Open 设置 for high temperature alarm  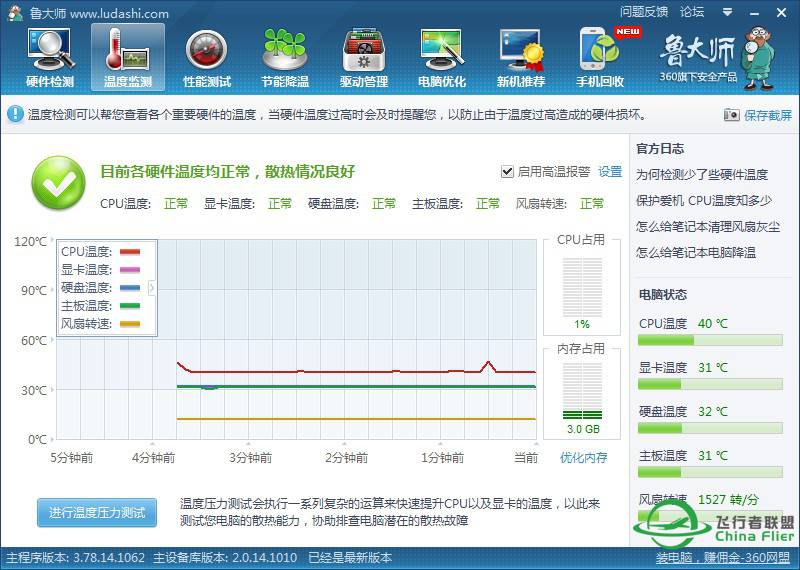pos(610,171)
